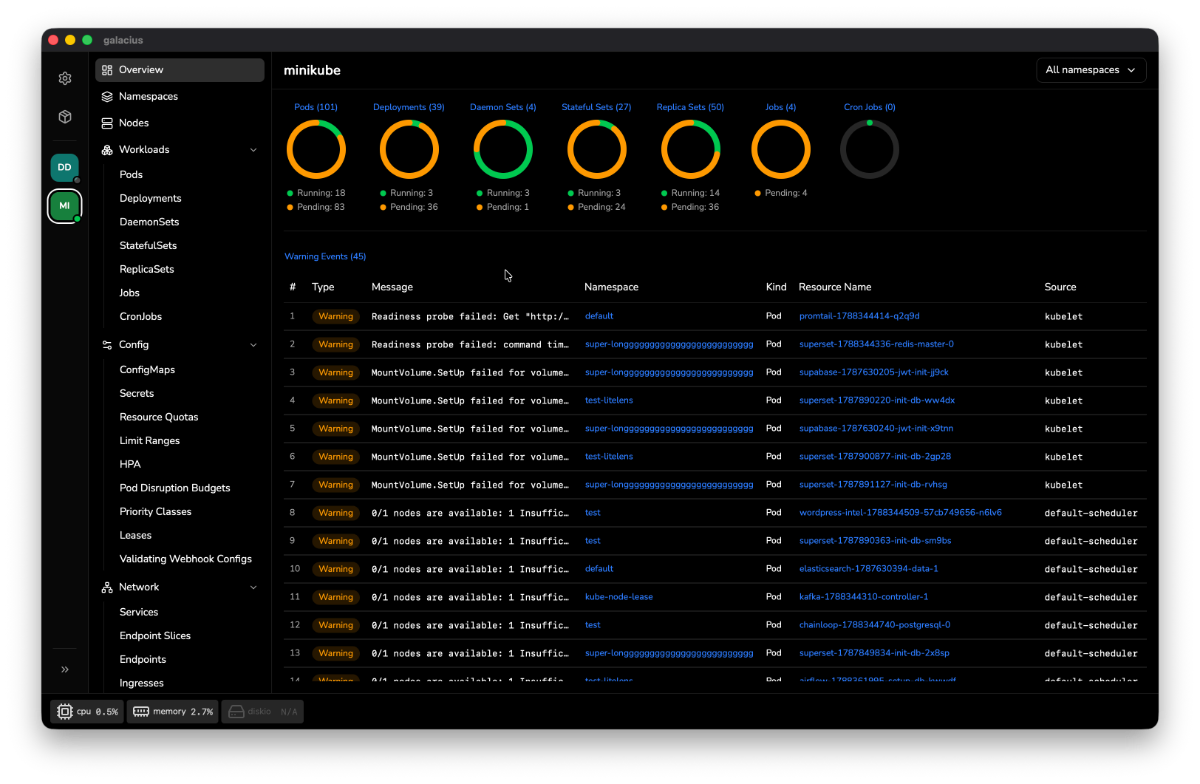Select the MI cluster avatar
The width and height of the screenshot is (1200, 784).
coord(64,205)
